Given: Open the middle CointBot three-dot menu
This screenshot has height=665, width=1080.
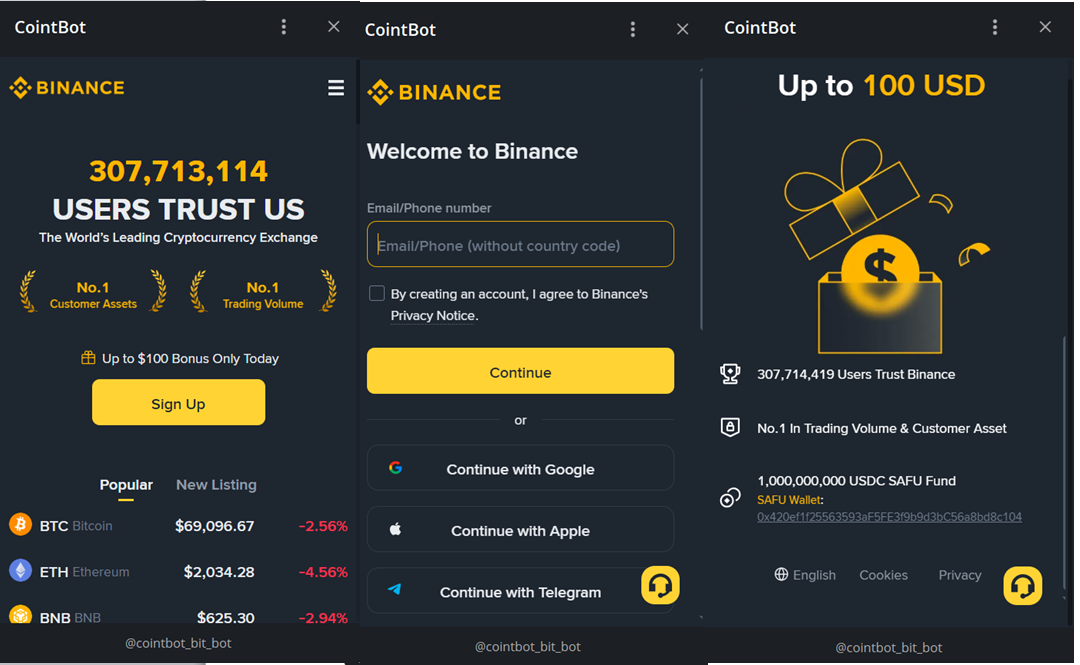Looking at the screenshot, I should click(633, 29).
